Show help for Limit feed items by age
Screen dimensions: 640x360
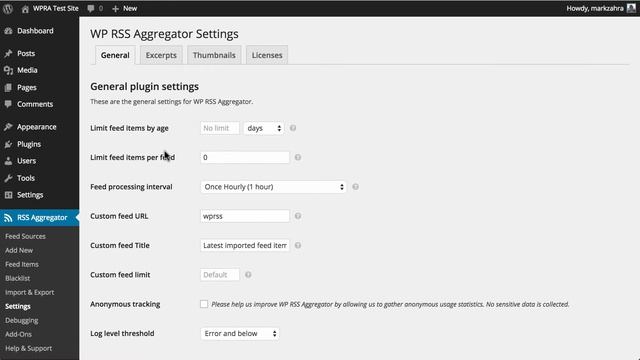293,128
